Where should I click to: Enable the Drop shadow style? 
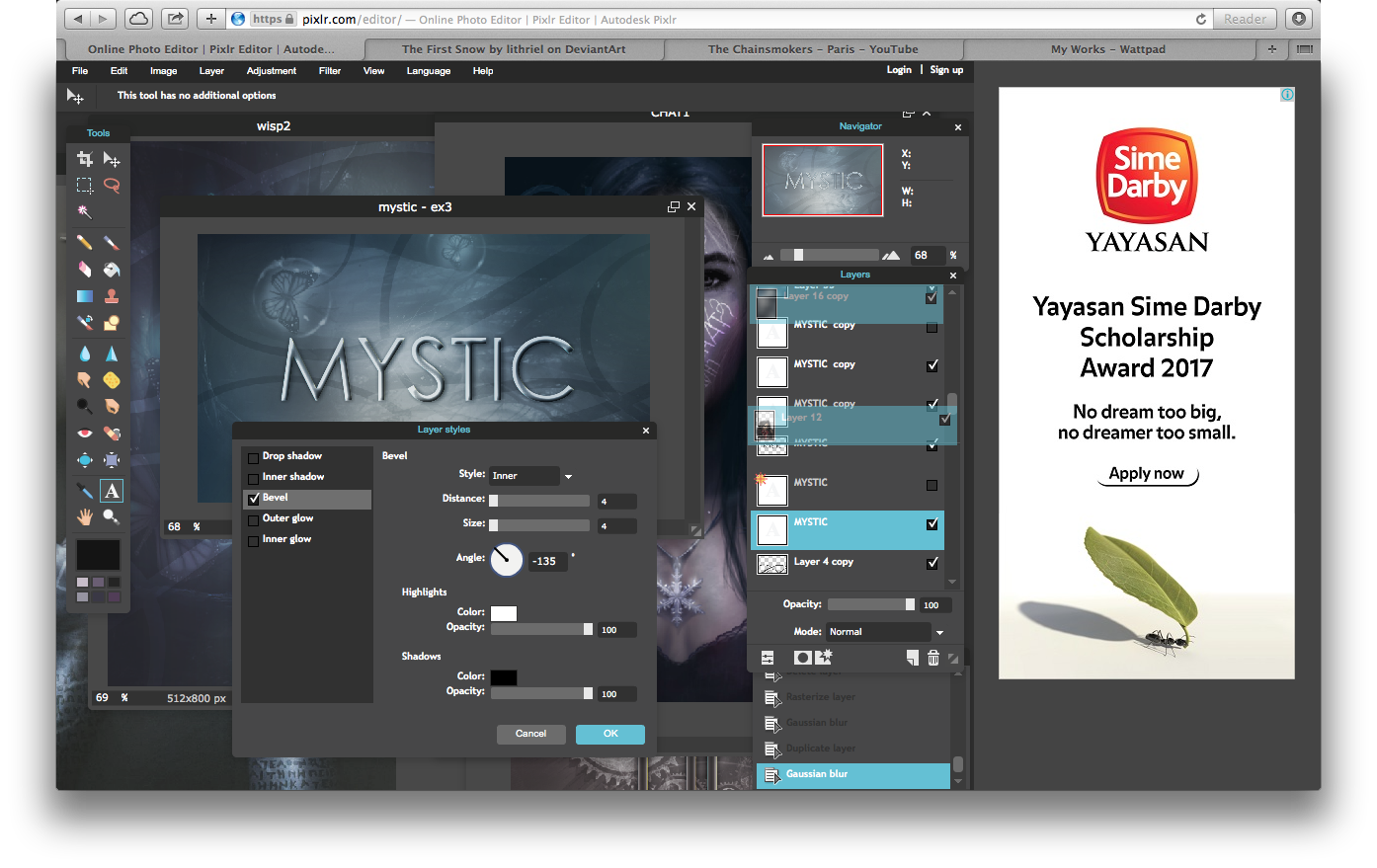coord(254,457)
